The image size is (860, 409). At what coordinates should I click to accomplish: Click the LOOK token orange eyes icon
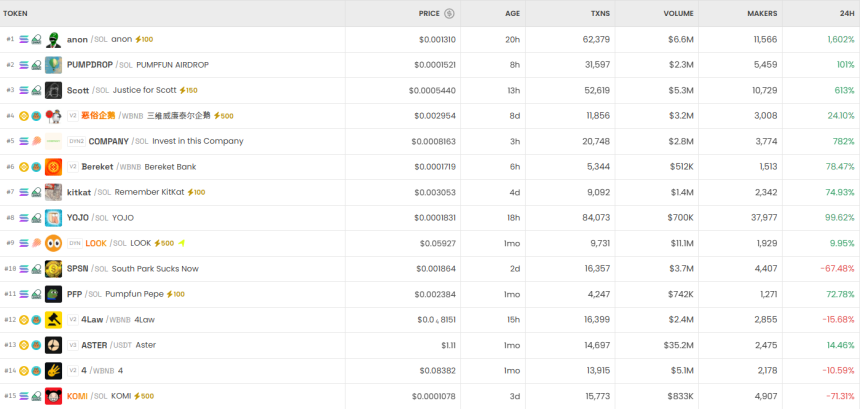[x=53, y=243]
